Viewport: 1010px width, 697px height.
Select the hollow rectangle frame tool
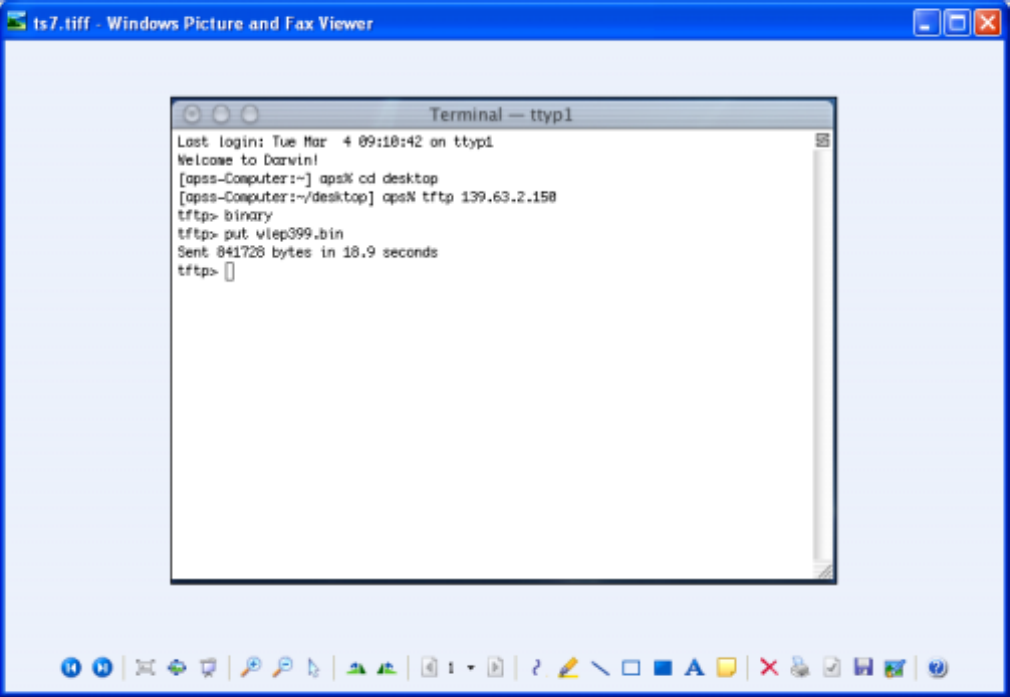tap(631, 668)
